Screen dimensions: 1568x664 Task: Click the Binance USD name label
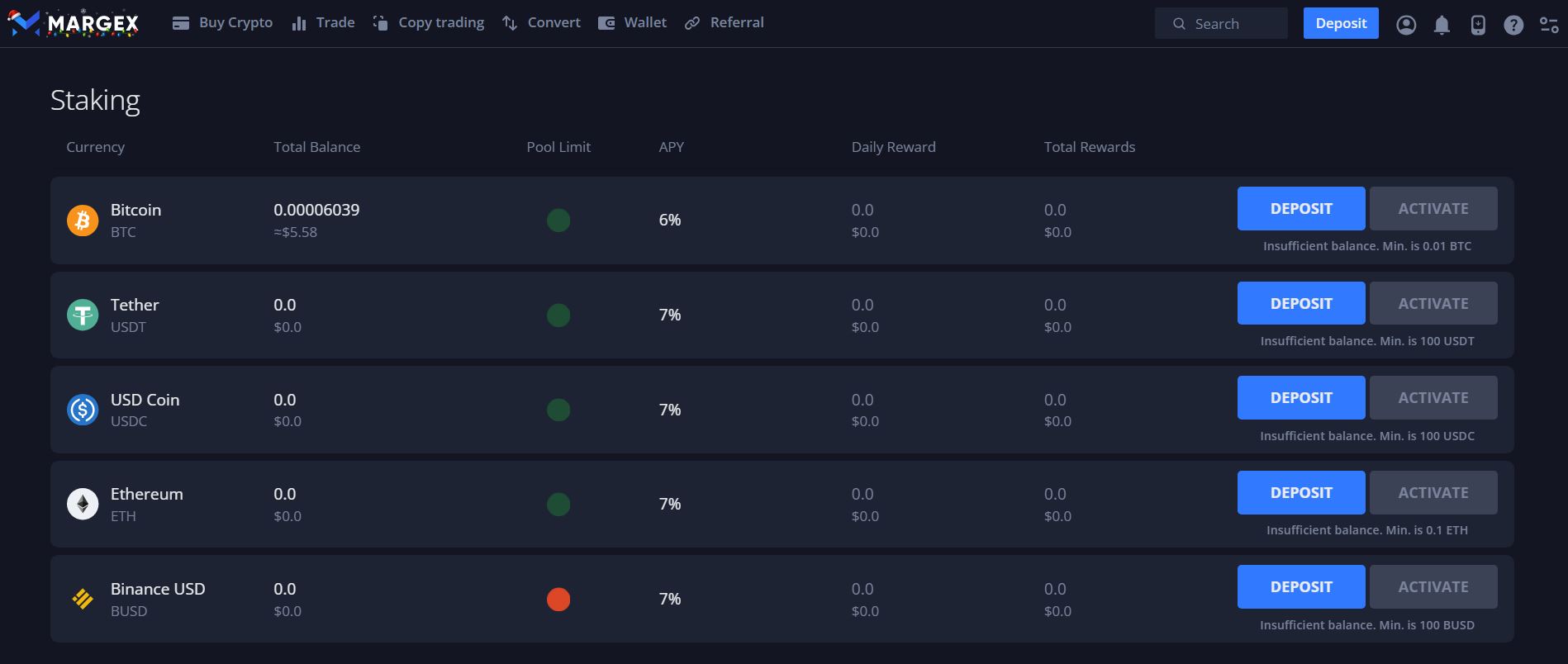[158, 589]
